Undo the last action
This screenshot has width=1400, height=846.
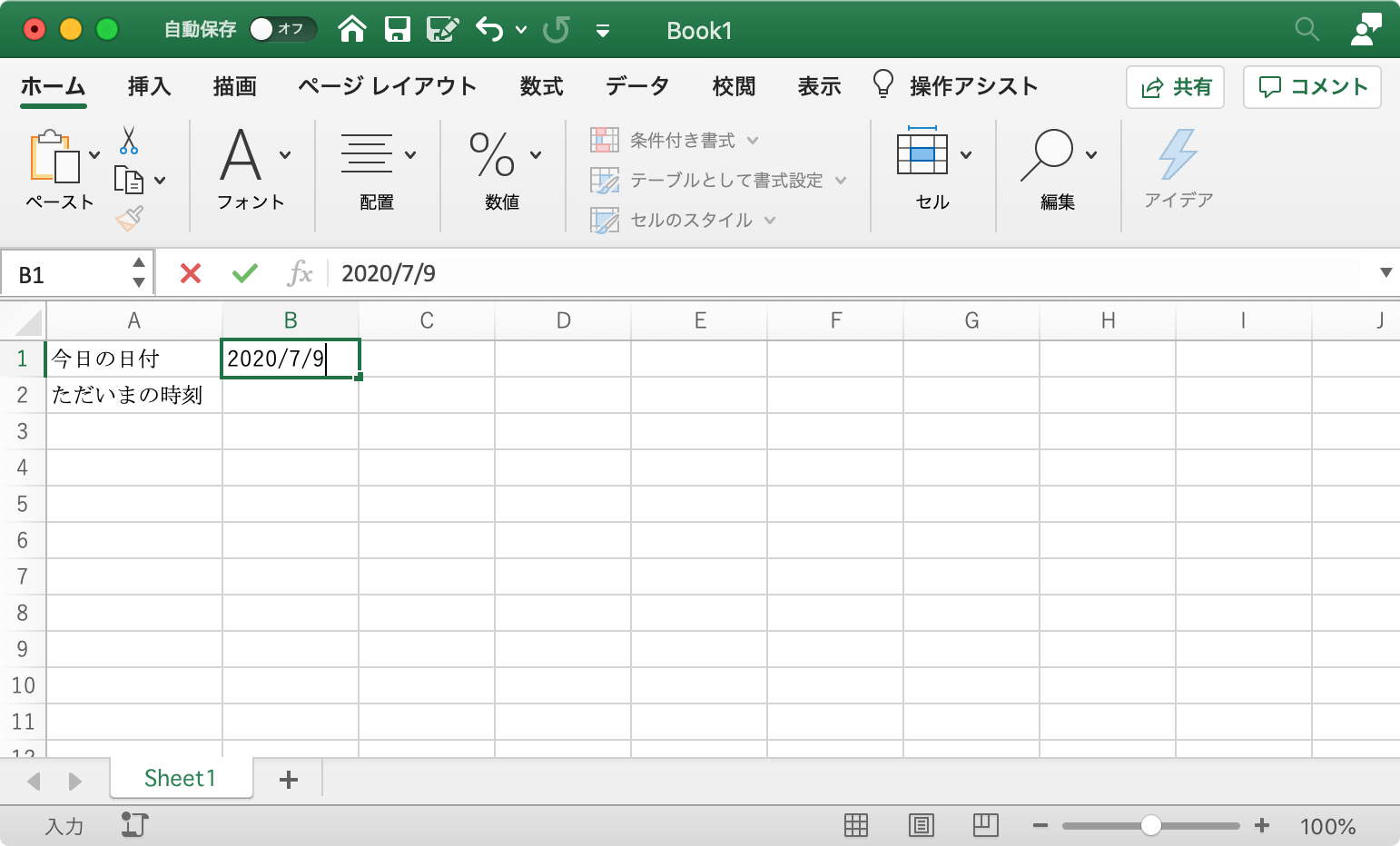point(489,30)
